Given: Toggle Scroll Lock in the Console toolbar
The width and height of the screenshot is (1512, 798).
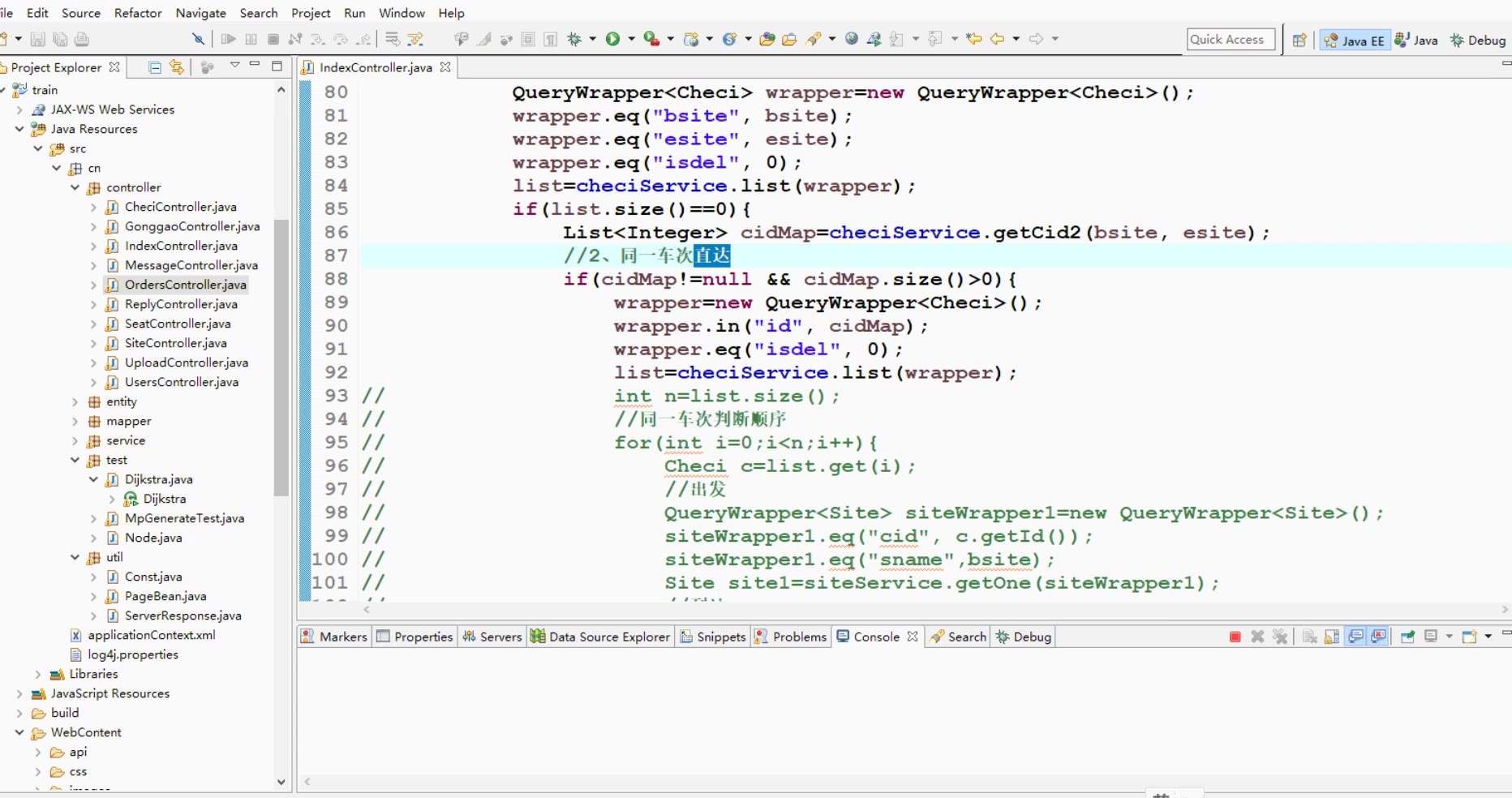Looking at the screenshot, I should (1332, 637).
